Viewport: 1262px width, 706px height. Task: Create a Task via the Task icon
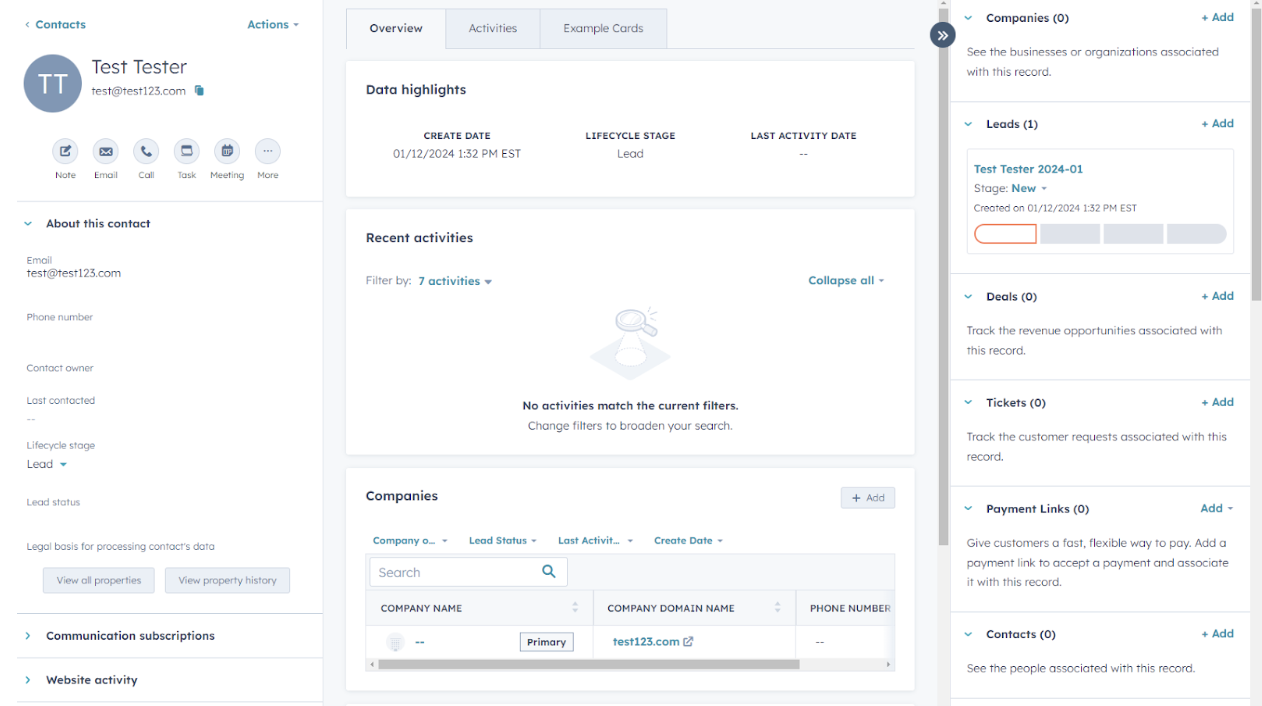(x=186, y=151)
